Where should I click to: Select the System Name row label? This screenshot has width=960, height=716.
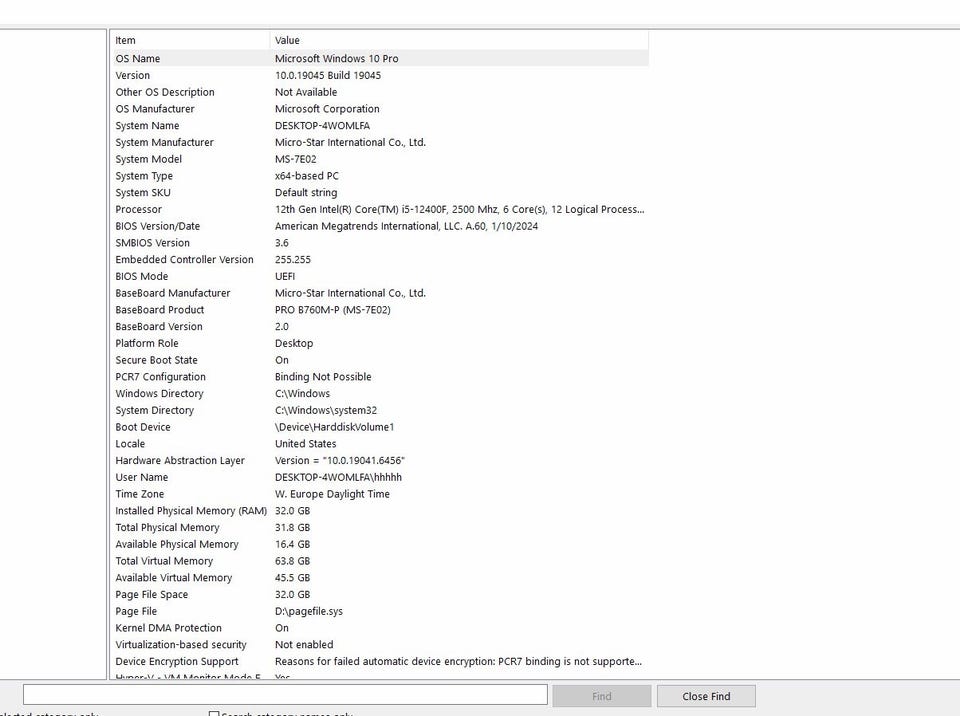tap(147, 126)
